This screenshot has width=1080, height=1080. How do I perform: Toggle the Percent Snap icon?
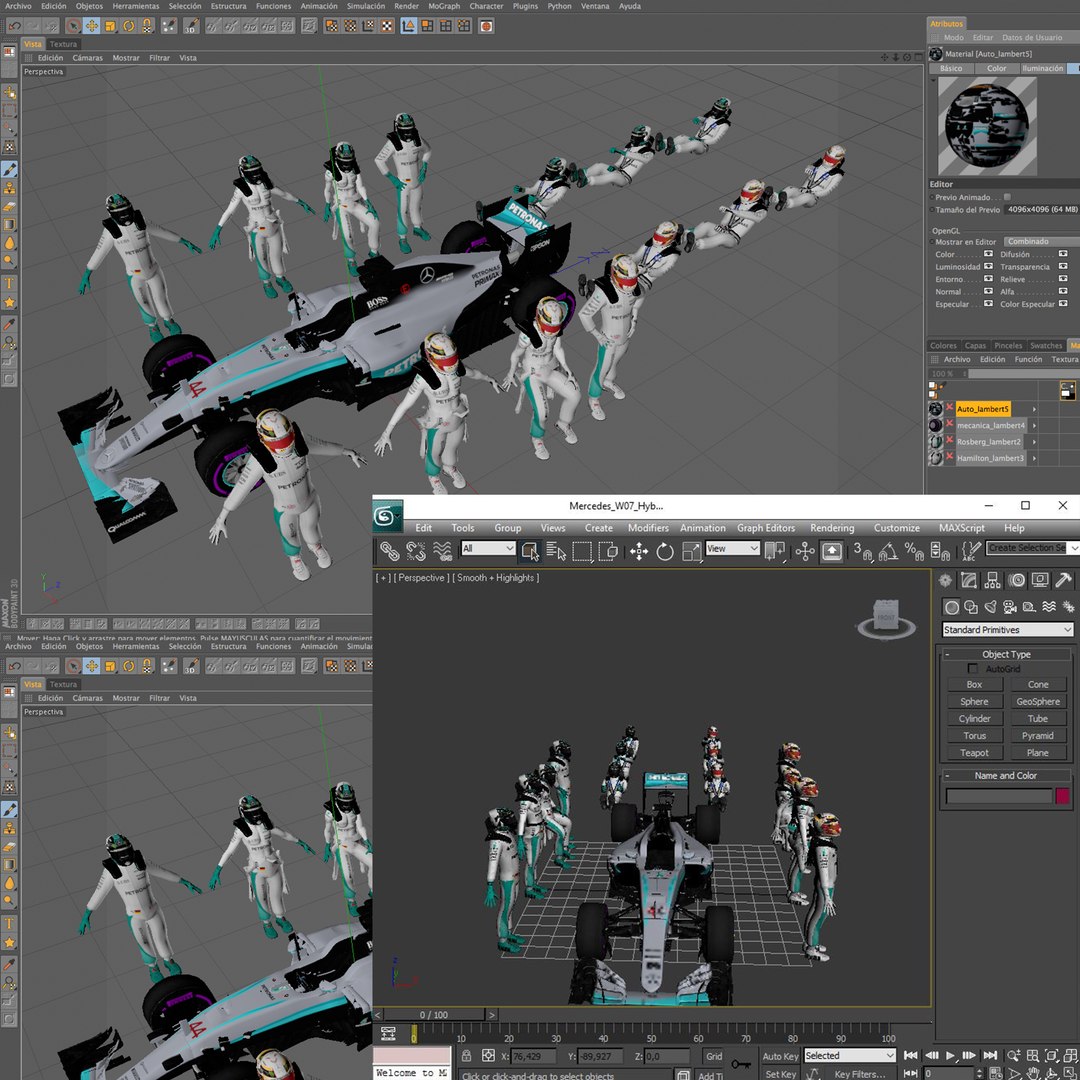914,551
